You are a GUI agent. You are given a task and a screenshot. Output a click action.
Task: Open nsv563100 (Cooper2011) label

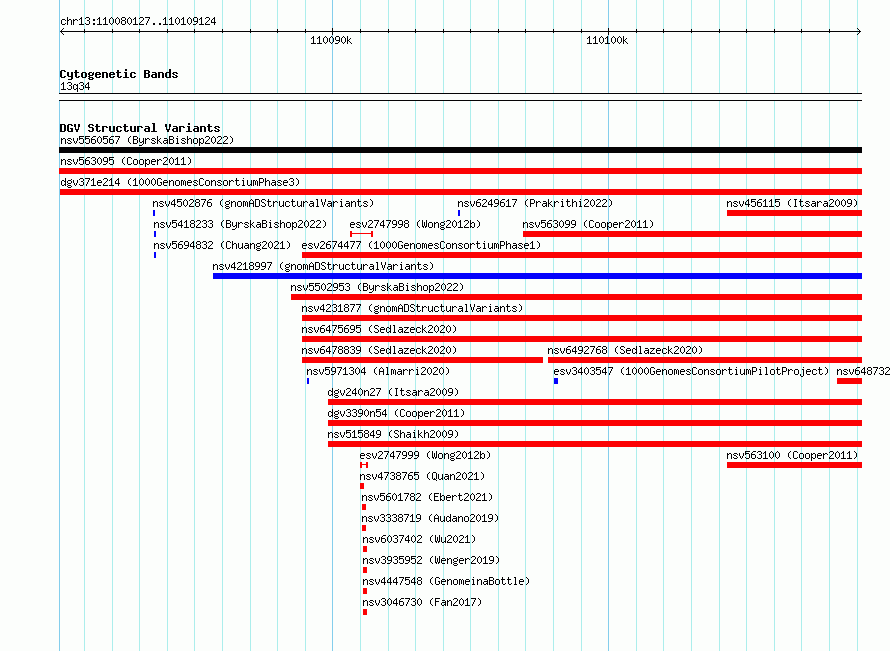(x=792, y=455)
